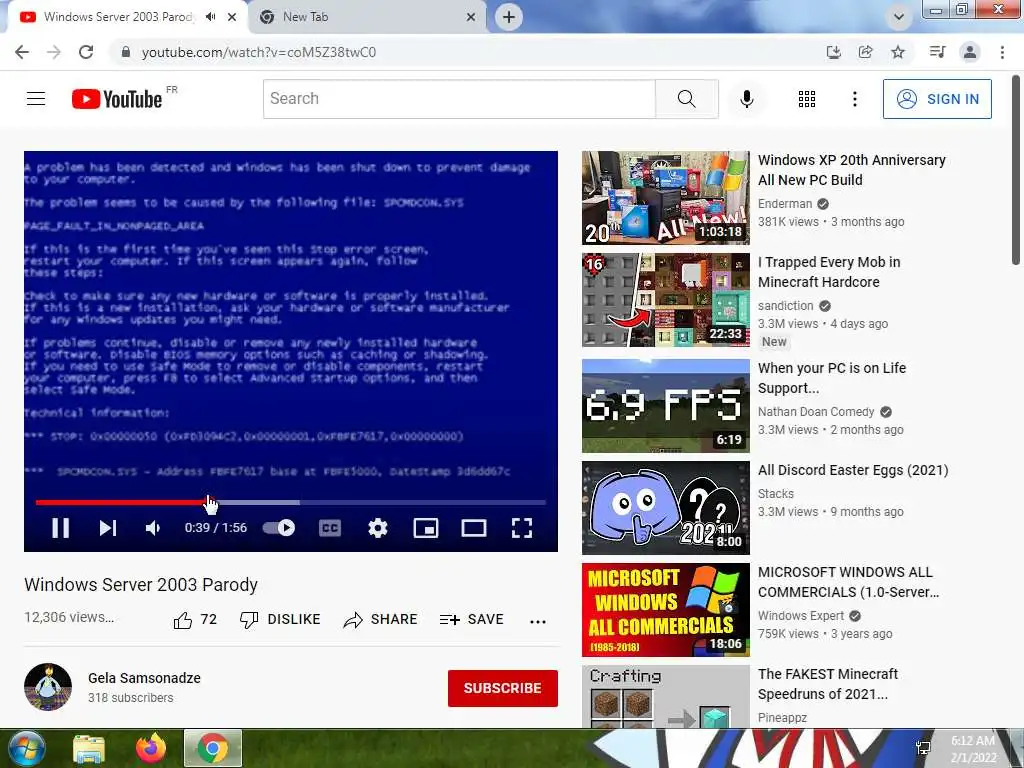
Task: Search with your voice microphone icon
Action: pyautogui.click(x=747, y=99)
